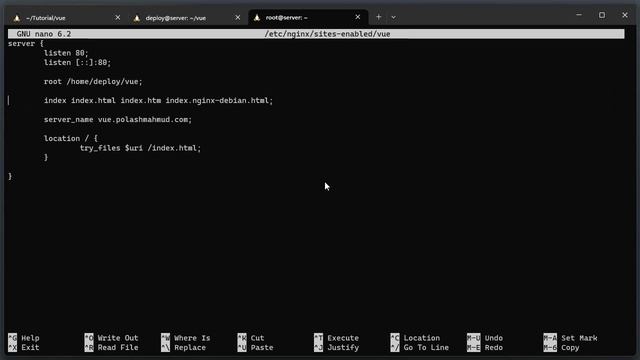The width and height of the screenshot is (640, 360).
Task: Place cursor on 'listen 80;' line
Action: (x=66, y=53)
